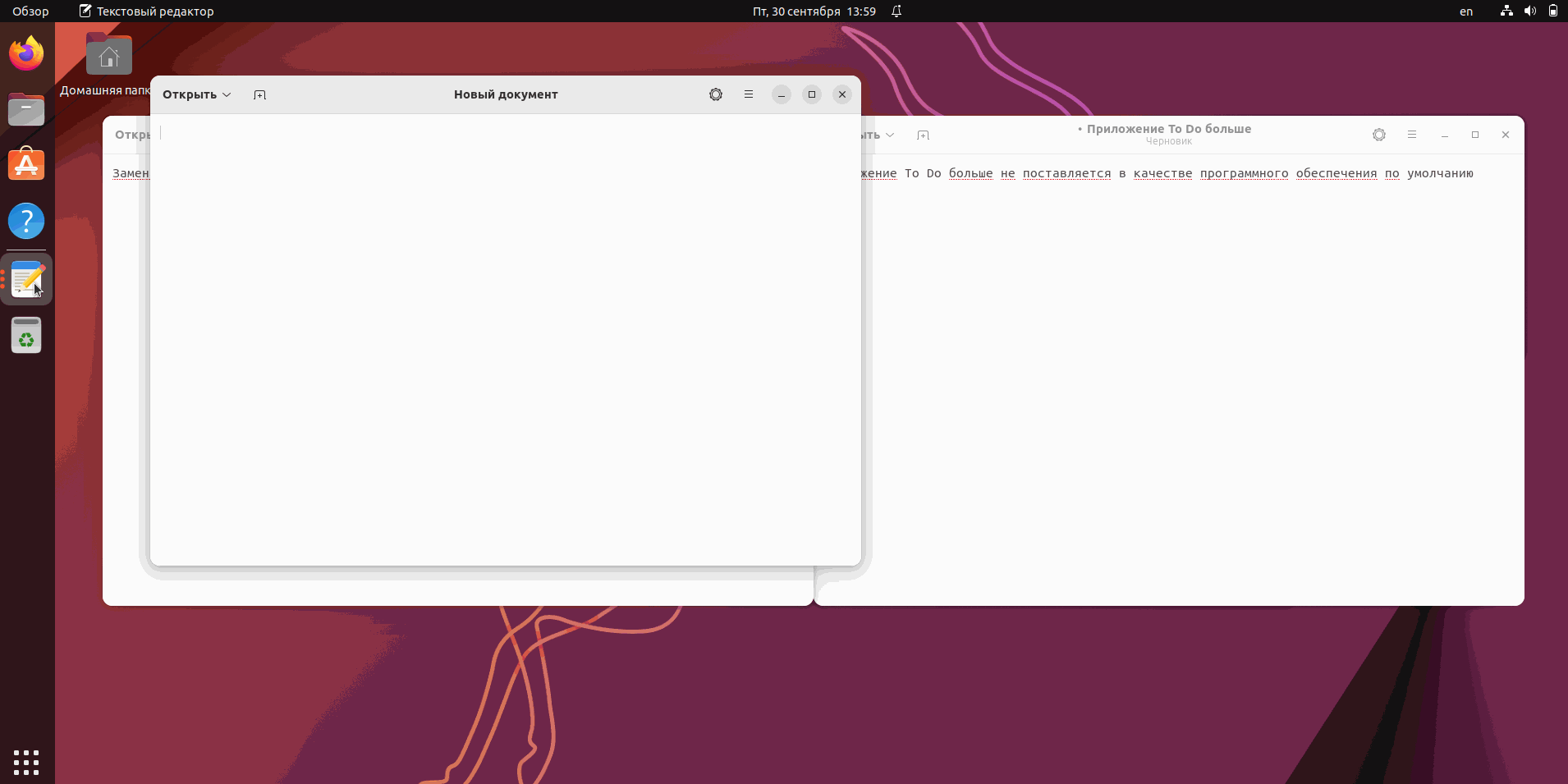The width and height of the screenshot is (1568, 784).
Task: Click the word поставляется in To Do document
Action: click(1066, 173)
